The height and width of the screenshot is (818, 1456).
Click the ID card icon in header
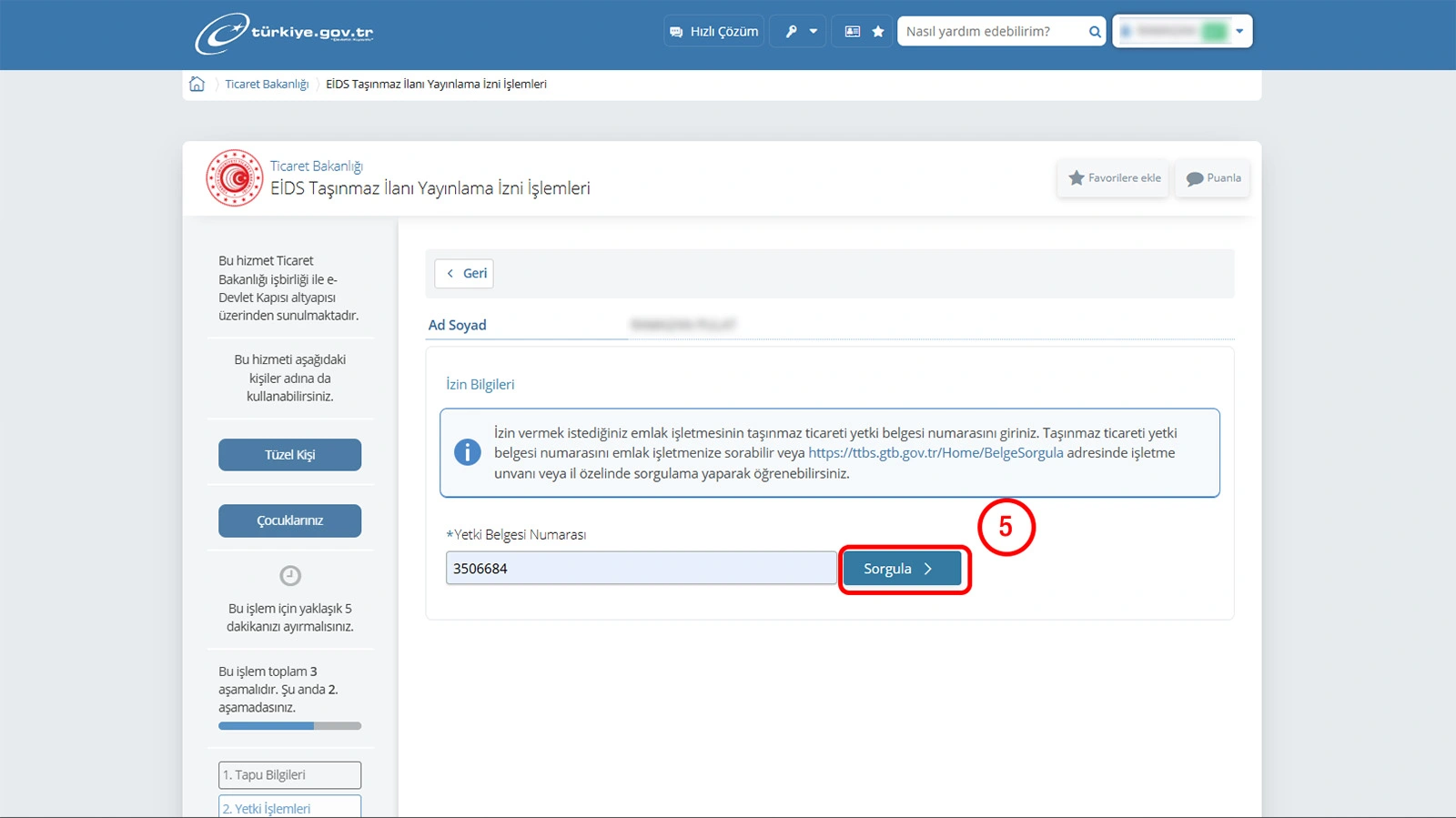[x=852, y=31]
